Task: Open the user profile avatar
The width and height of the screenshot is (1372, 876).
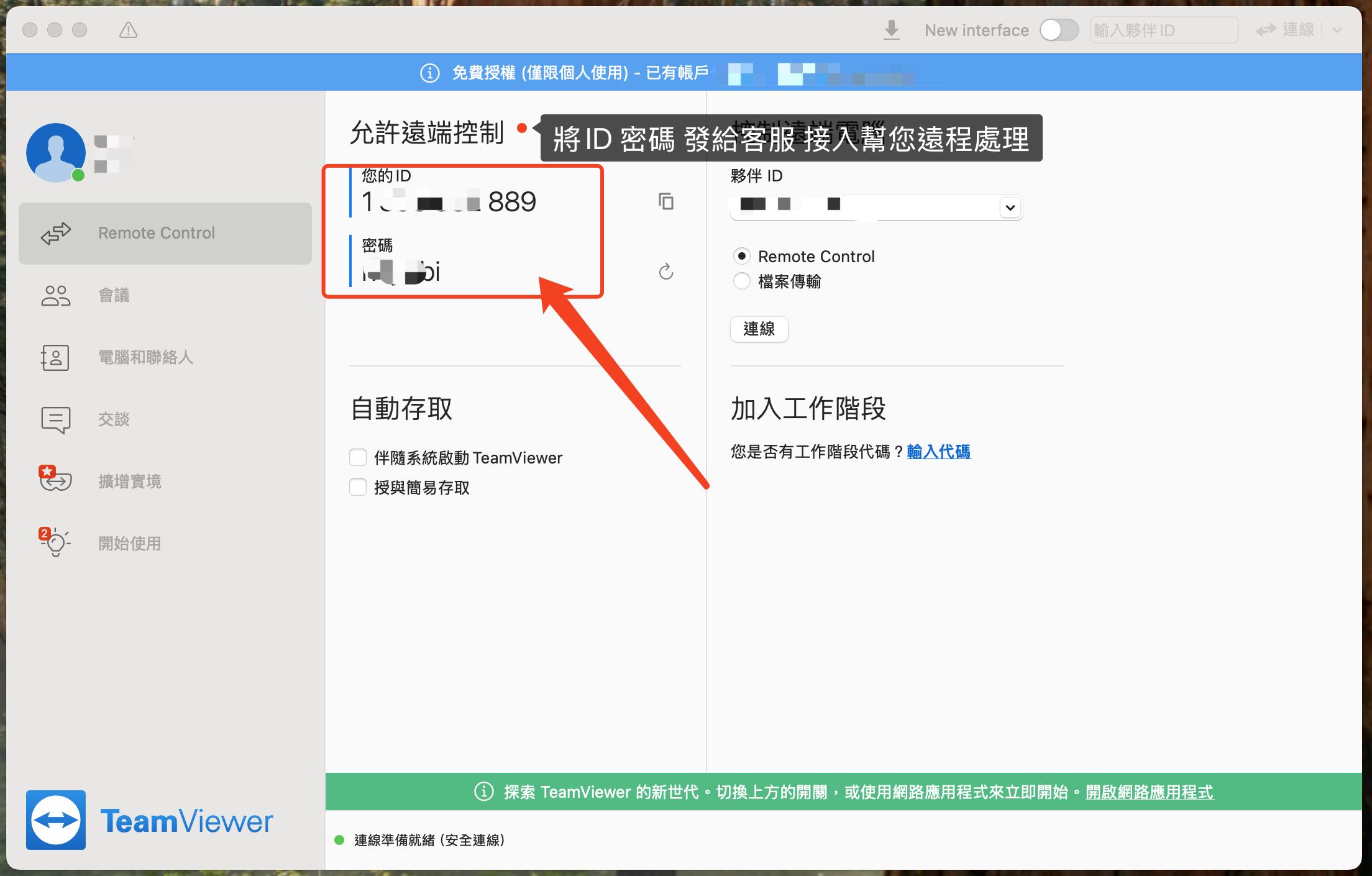Action: click(x=56, y=152)
